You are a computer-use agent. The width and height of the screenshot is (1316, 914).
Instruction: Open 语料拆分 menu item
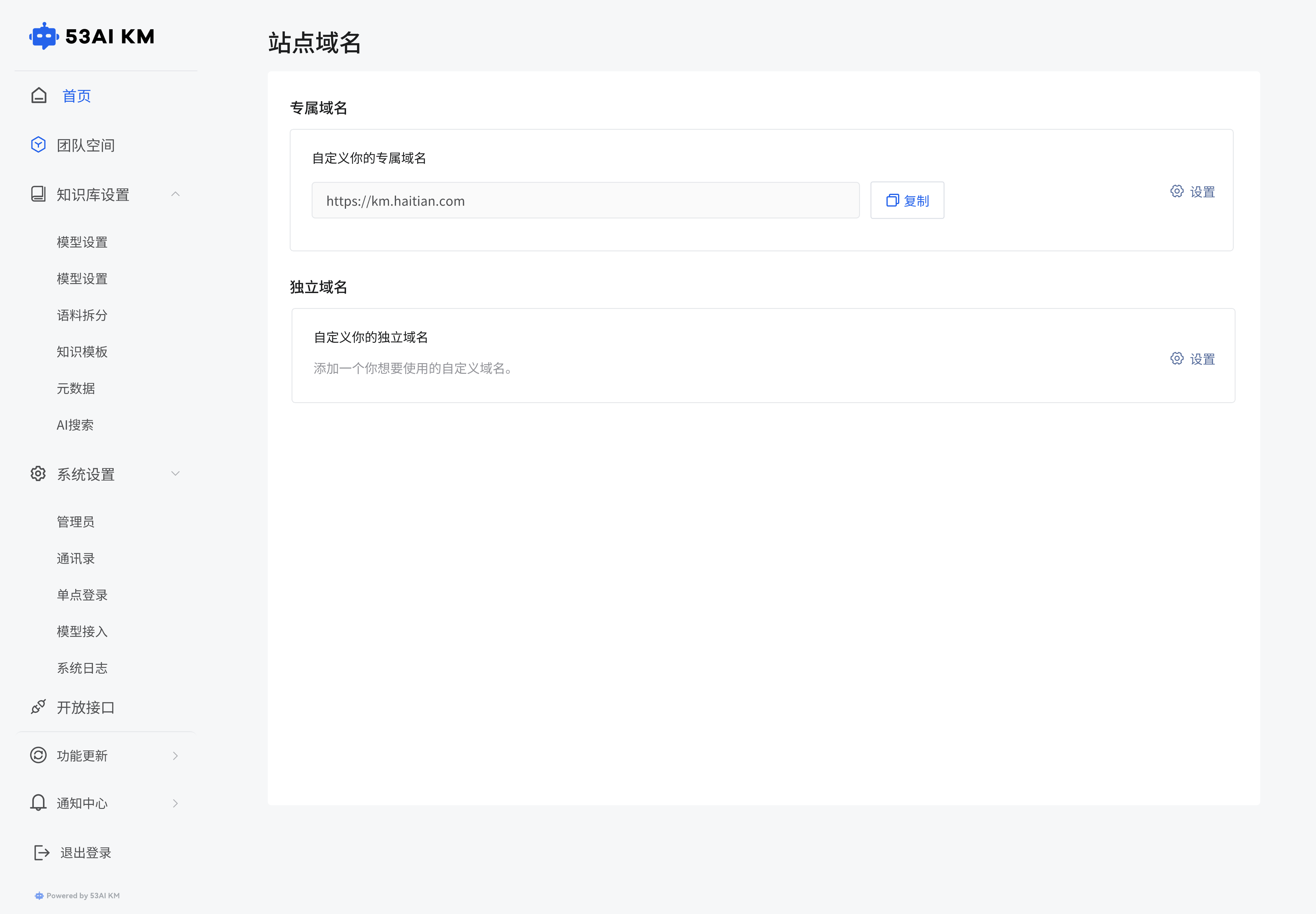point(82,315)
